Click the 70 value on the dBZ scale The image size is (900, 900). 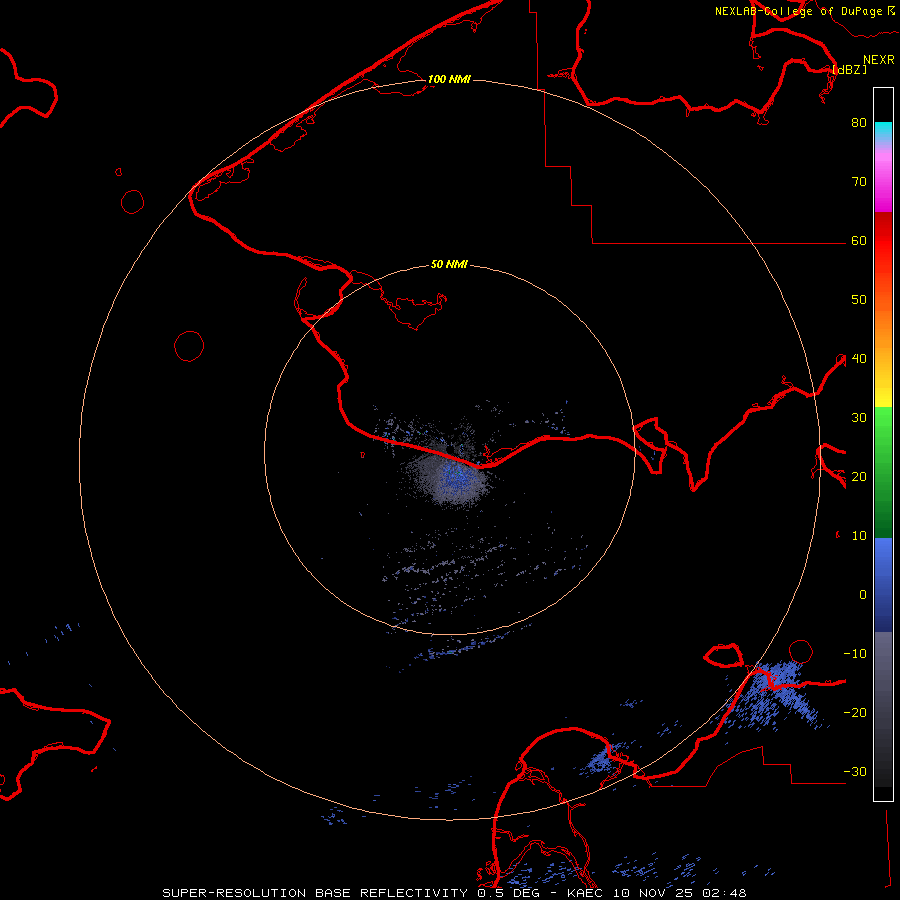pos(859,181)
